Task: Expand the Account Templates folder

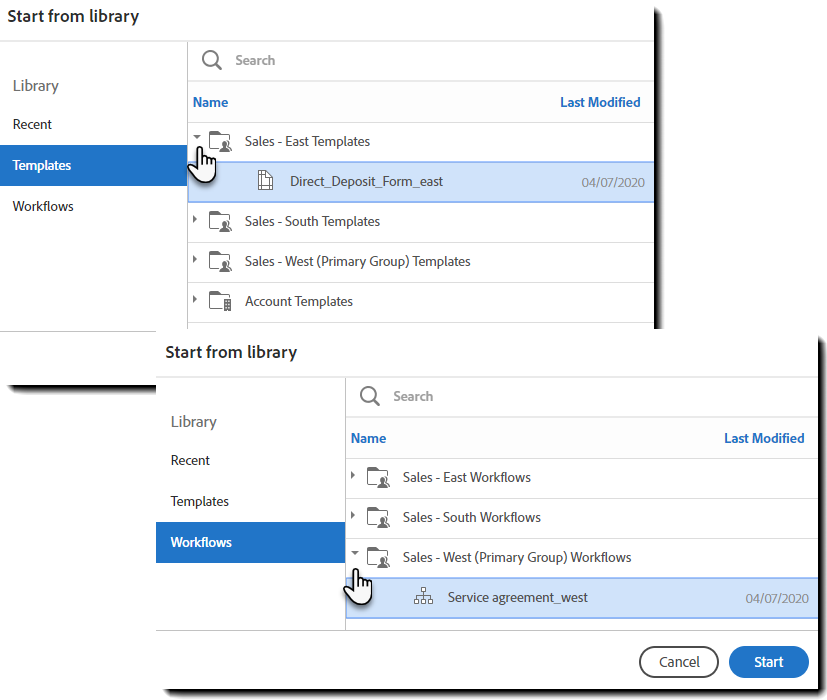Action: point(195,300)
